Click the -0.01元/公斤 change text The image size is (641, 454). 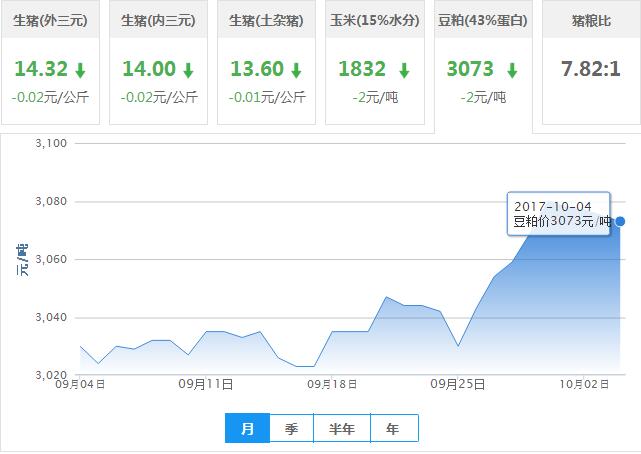267,97
